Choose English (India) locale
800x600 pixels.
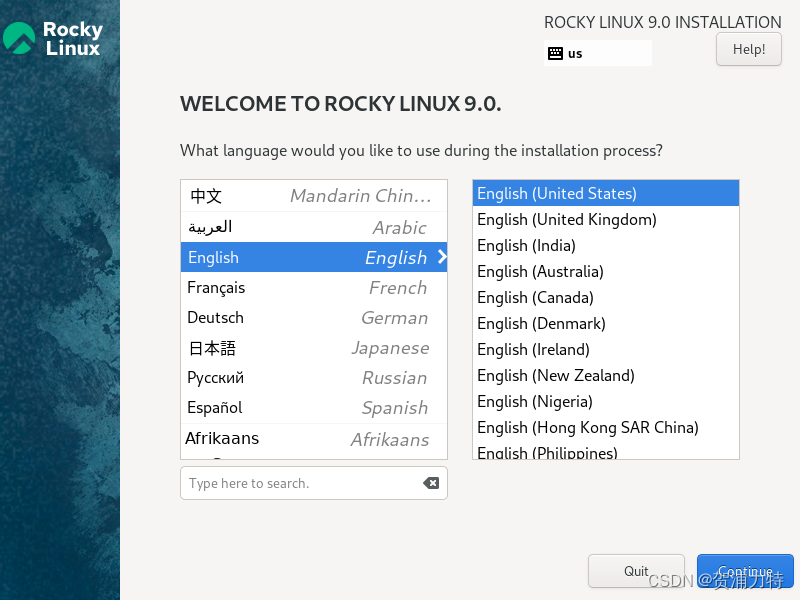click(606, 245)
